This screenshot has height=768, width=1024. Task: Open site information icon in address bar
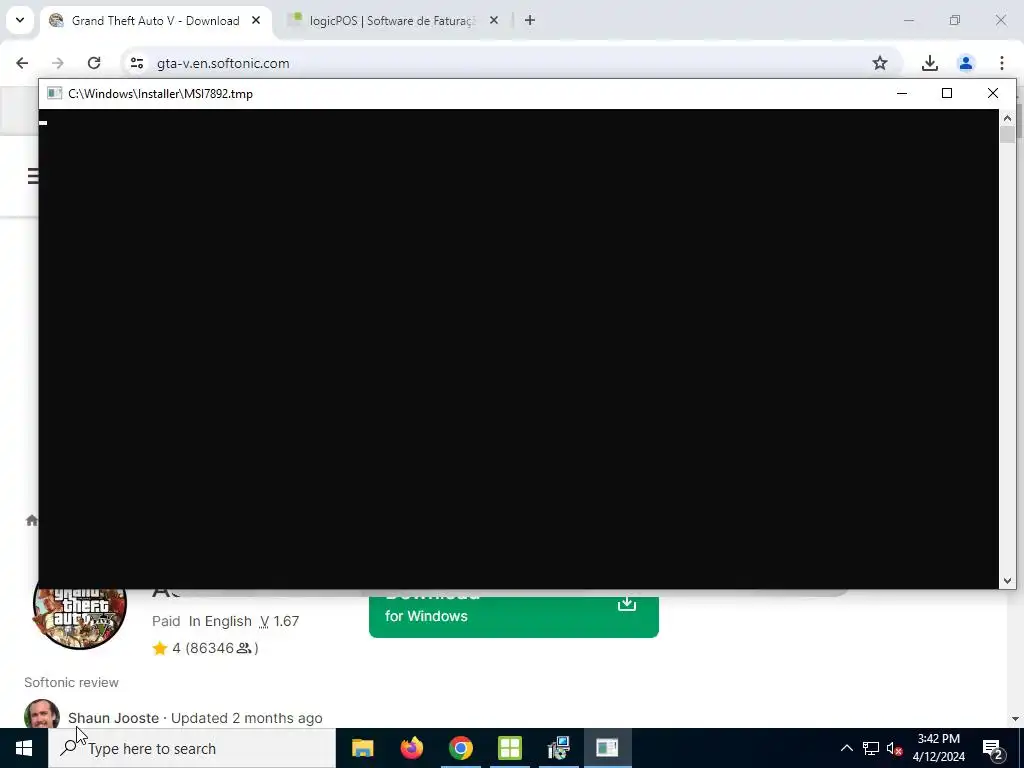pos(136,63)
